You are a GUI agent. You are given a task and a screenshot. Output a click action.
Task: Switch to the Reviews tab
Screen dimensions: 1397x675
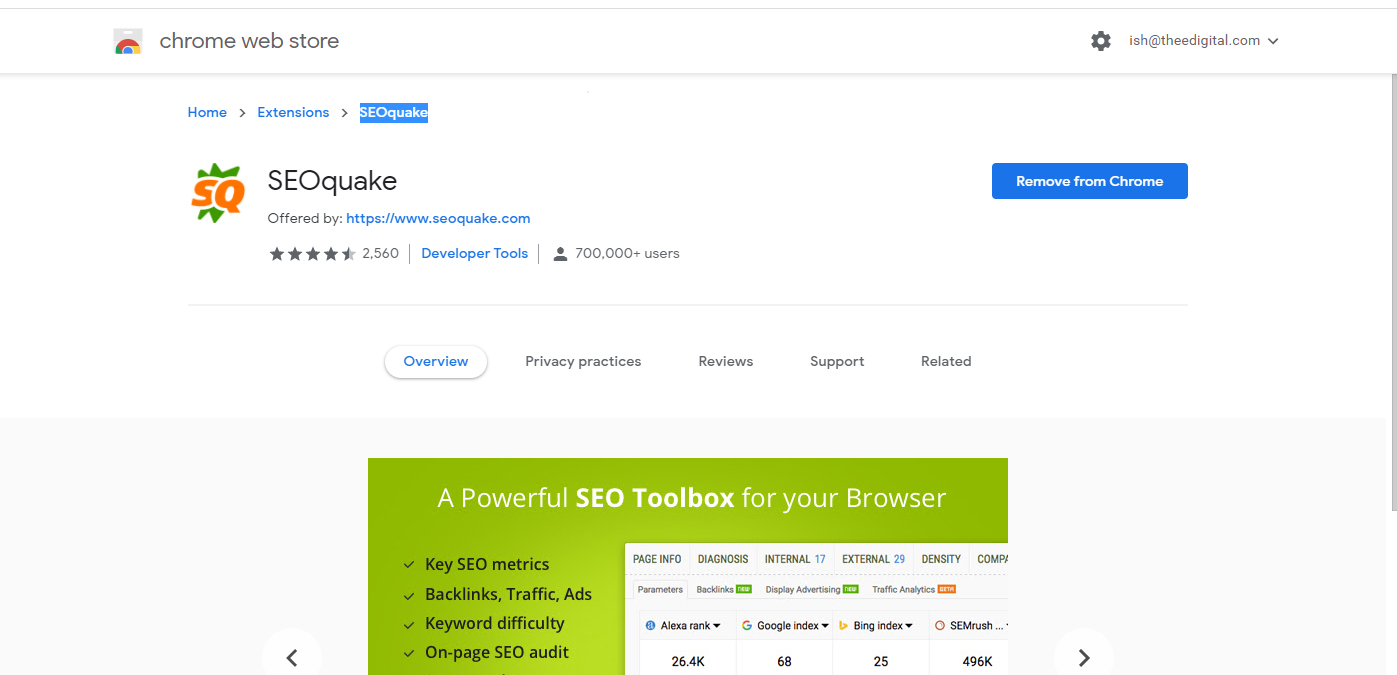tap(725, 361)
